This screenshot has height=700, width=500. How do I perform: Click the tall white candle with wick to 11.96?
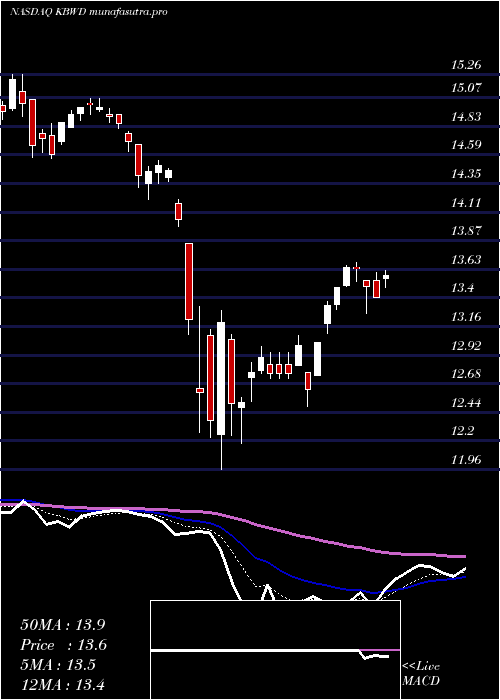[x=221, y=379]
